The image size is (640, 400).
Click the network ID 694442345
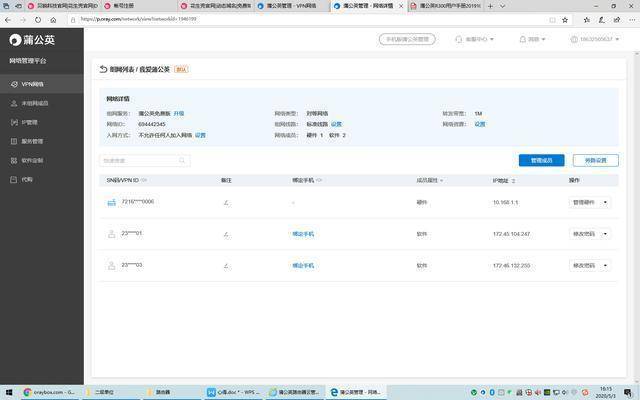pos(152,124)
